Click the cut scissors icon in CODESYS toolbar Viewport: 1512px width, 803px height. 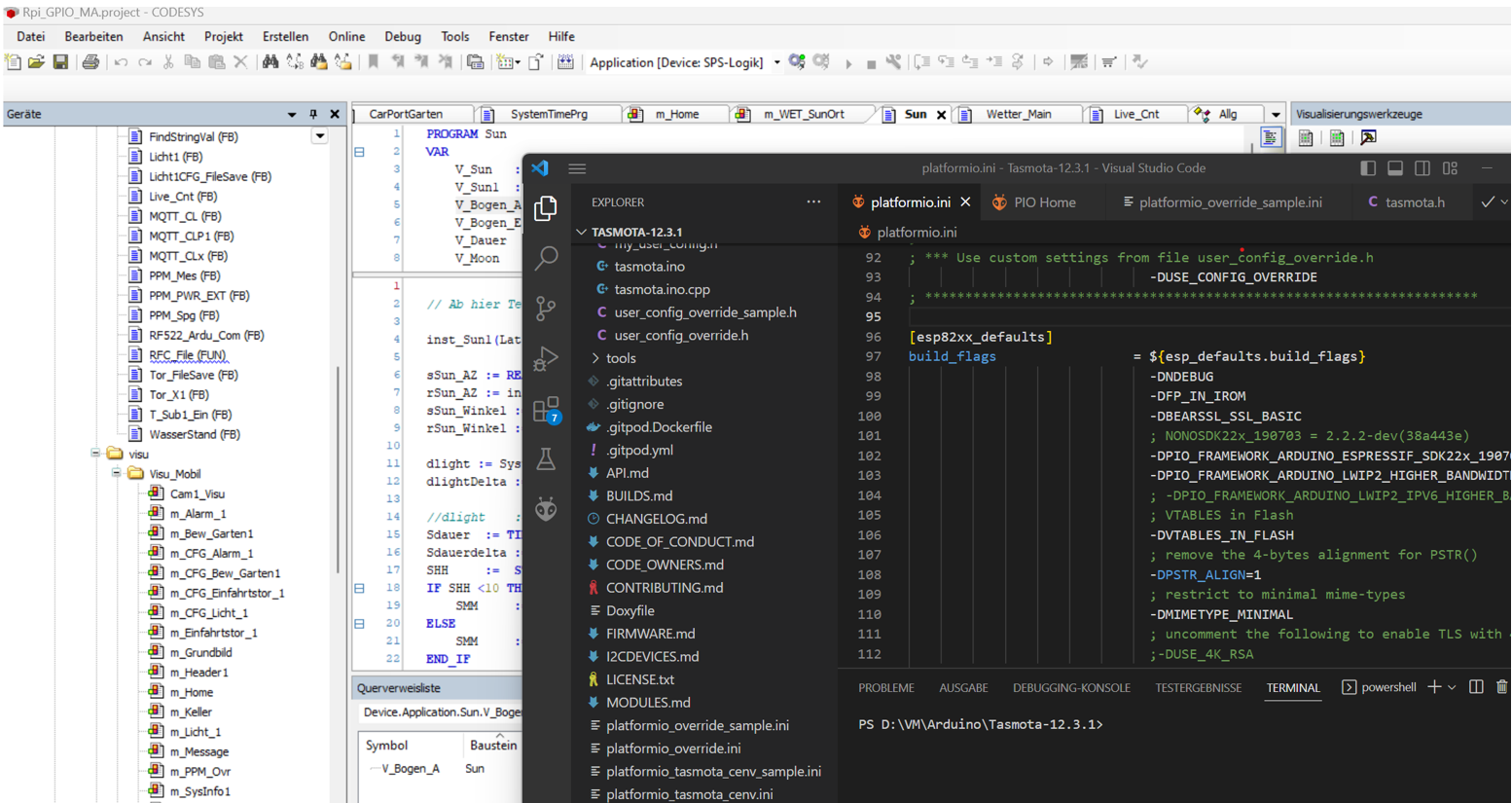pos(168,62)
